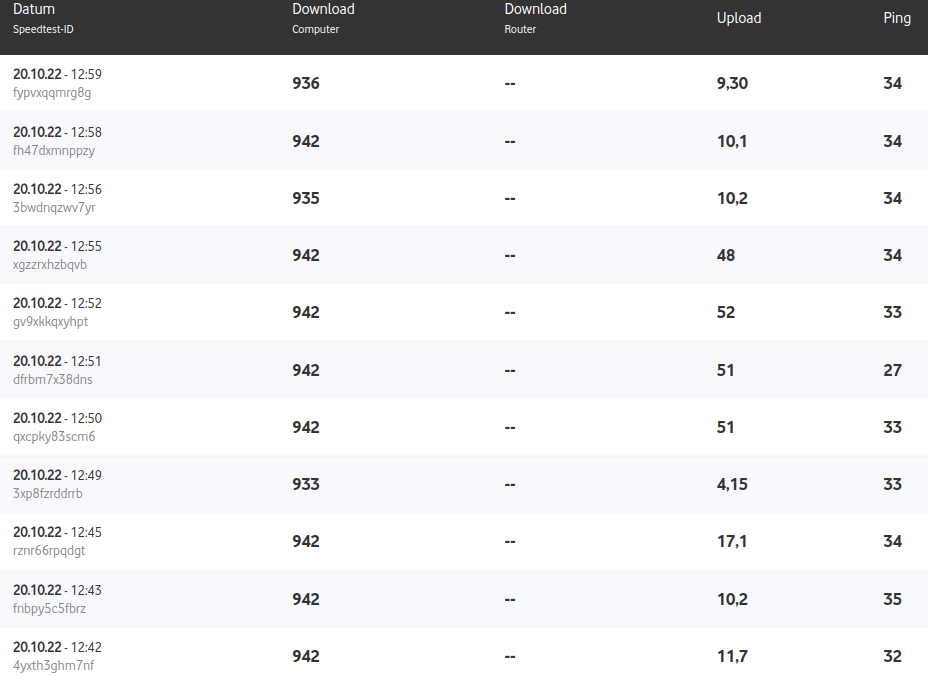Screen dimensions: 928x677
Task: Click the 9,30 upload value
Action: click(x=732, y=83)
